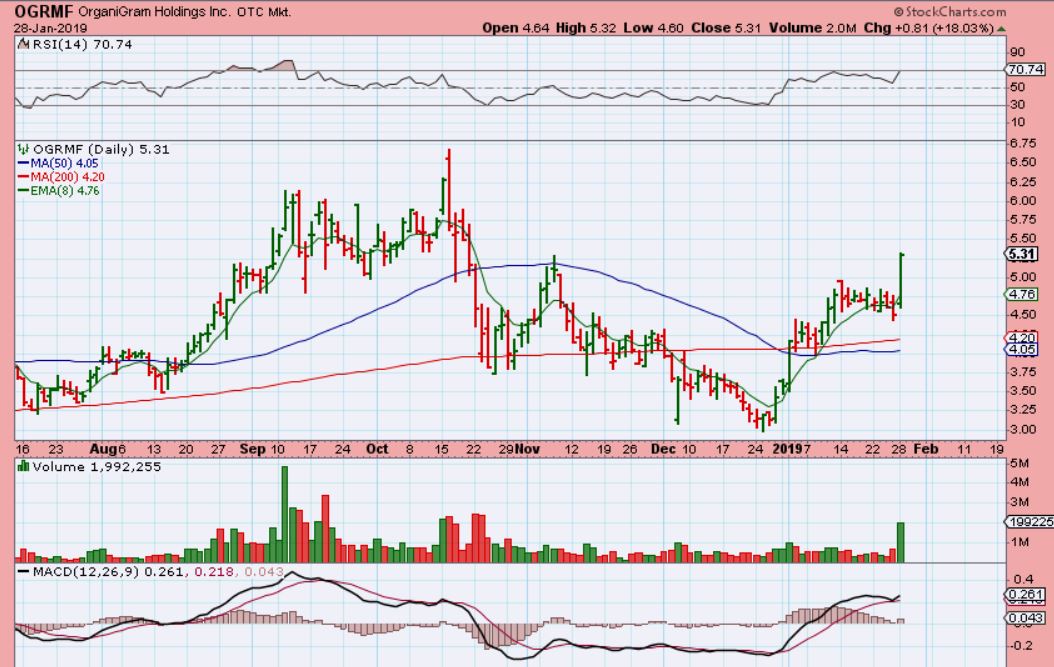Click the Volume 2.0M value in header
Screen dimensions: 1054x667
tap(813, 28)
